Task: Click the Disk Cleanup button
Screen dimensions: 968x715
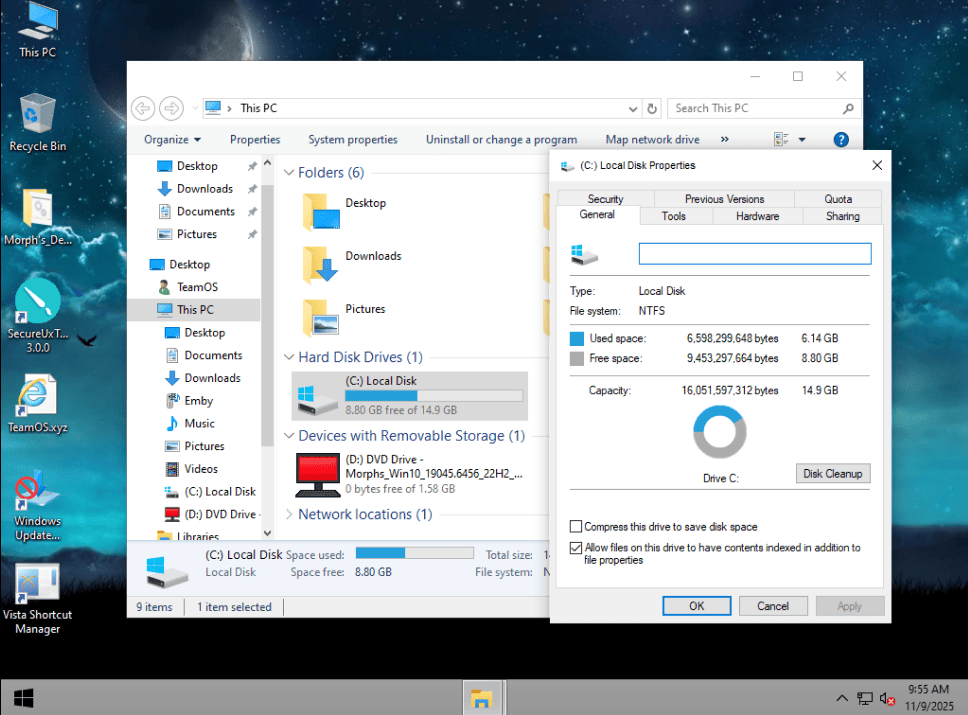Action: 832,474
